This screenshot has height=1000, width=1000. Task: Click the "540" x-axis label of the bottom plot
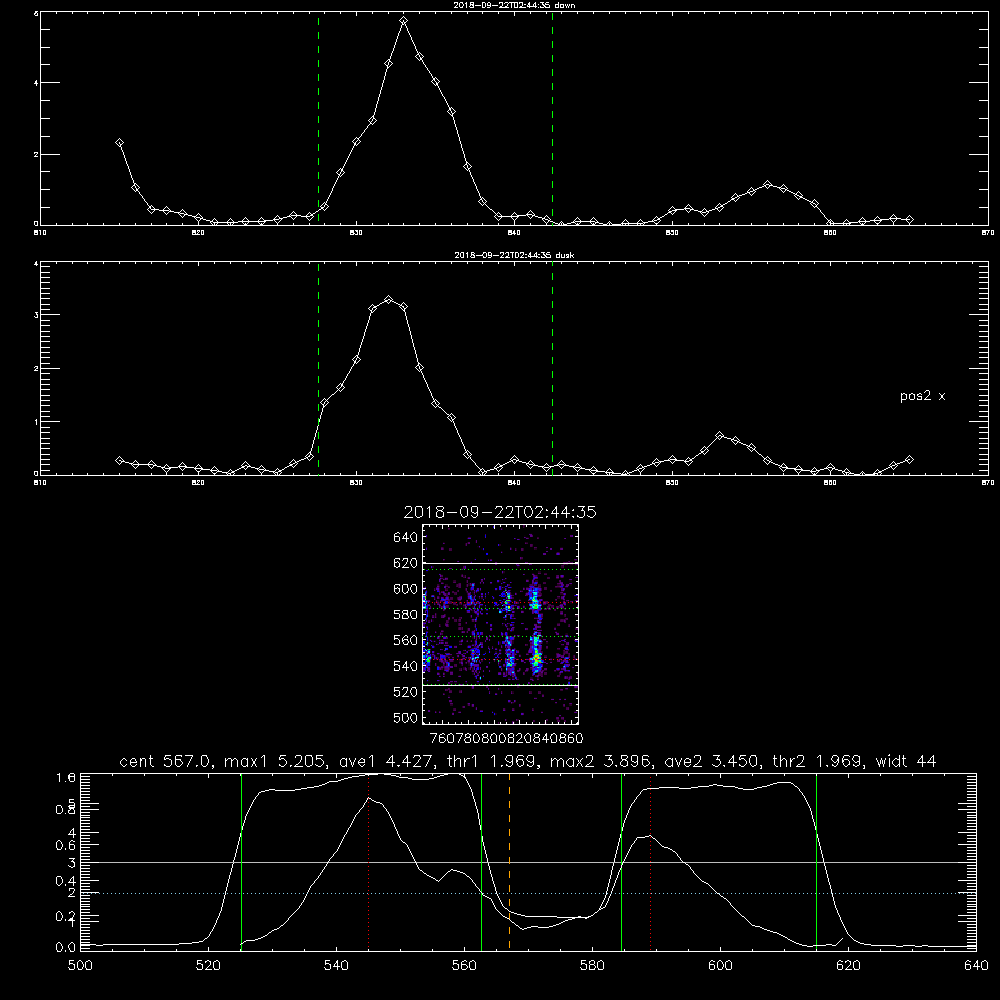point(337,966)
